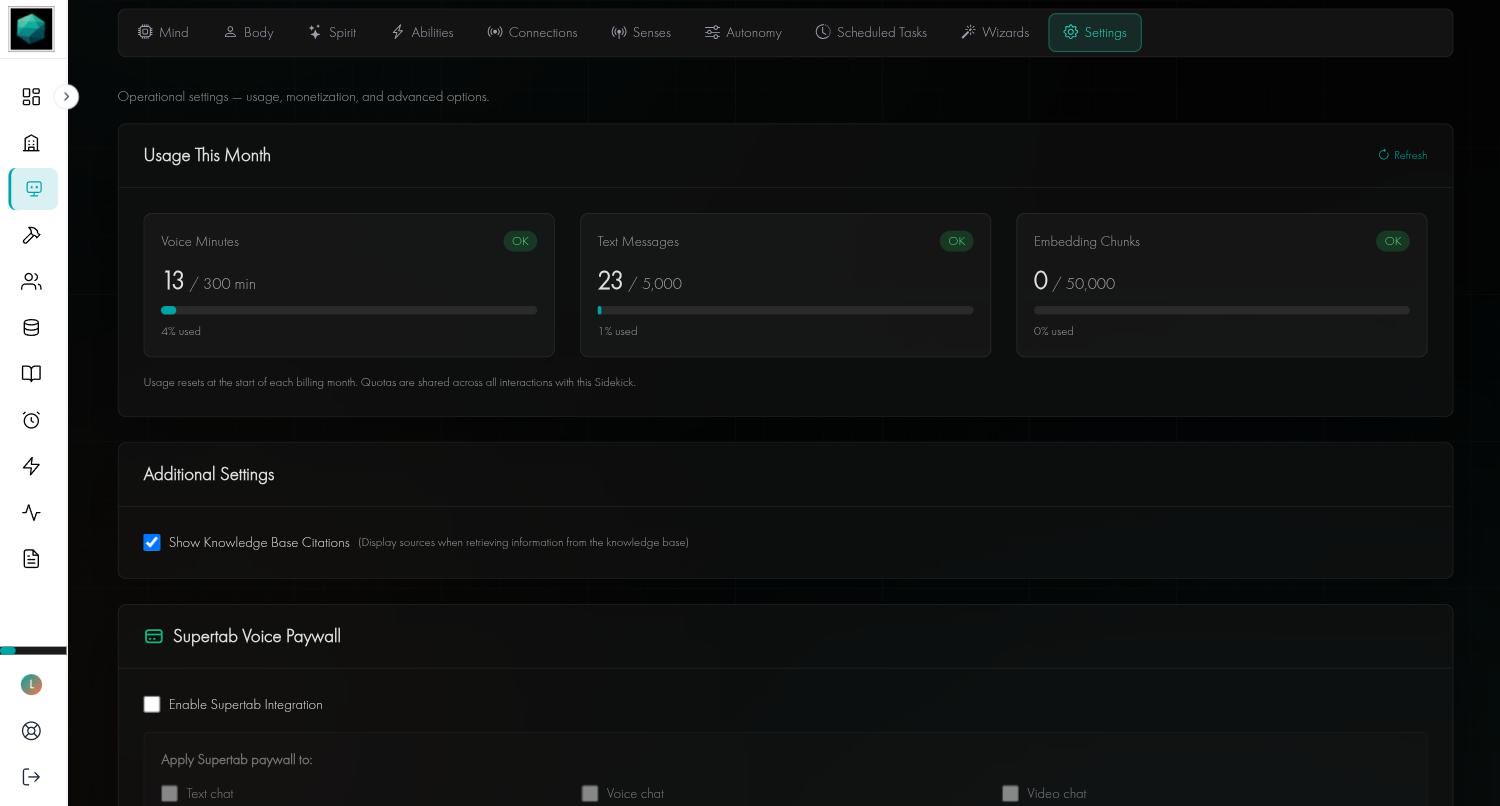This screenshot has height=806, width=1500.
Task: Open the lightning bolt icon in sidebar
Action: pos(31,466)
